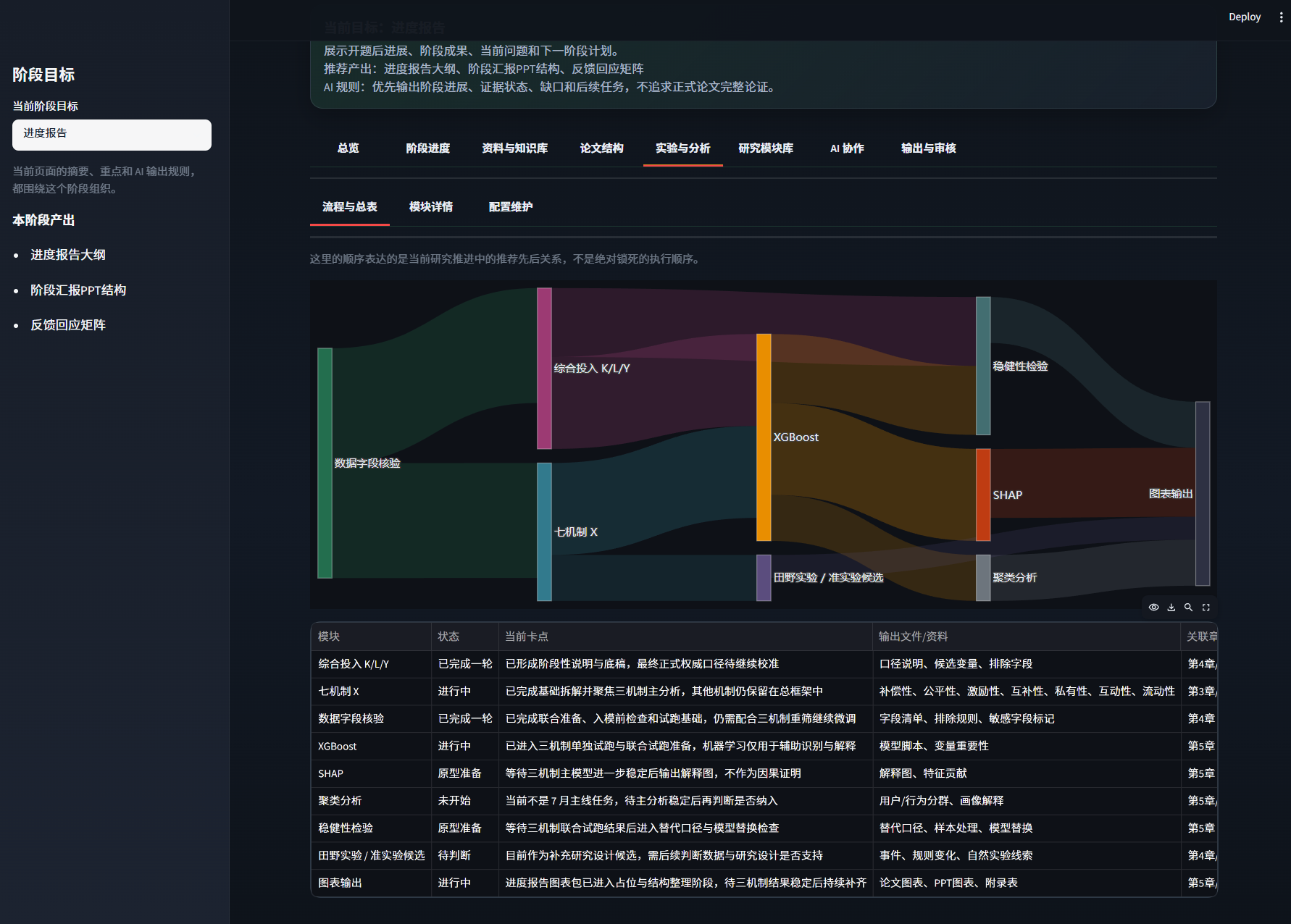Select the green 数据字段核验 Sankey node
This screenshot has height=924, width=1291.
pyautogui.click(x=325, y=463)
